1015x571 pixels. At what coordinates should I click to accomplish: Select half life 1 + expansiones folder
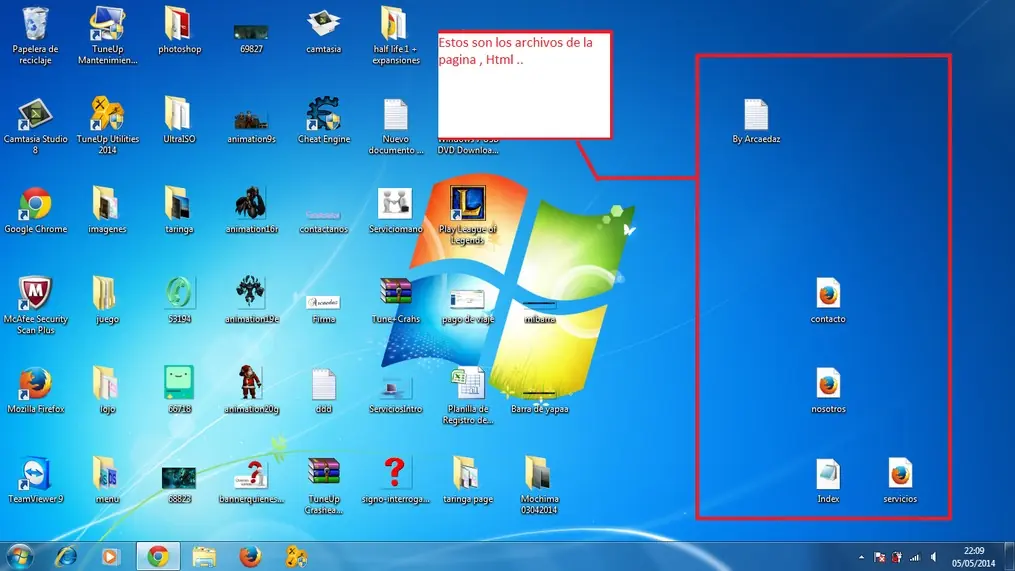(x=396, y=26)
